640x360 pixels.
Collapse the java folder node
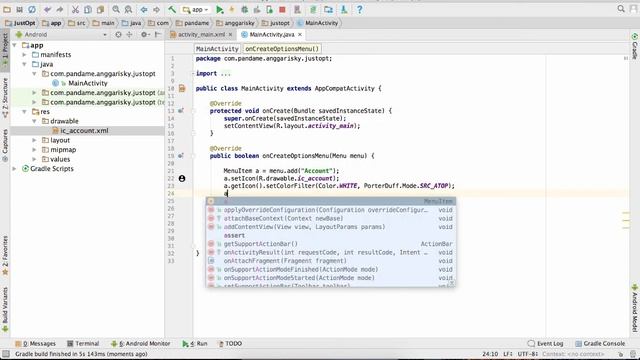(24, 64)
